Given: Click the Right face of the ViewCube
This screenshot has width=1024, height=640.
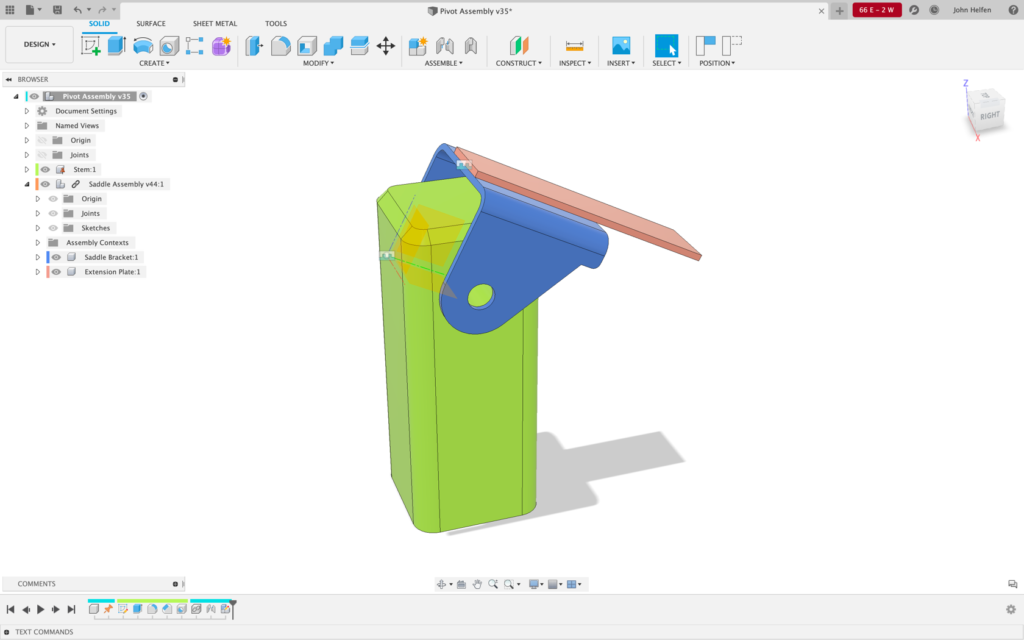Looking at the screenshot, I should pos(990,113).
